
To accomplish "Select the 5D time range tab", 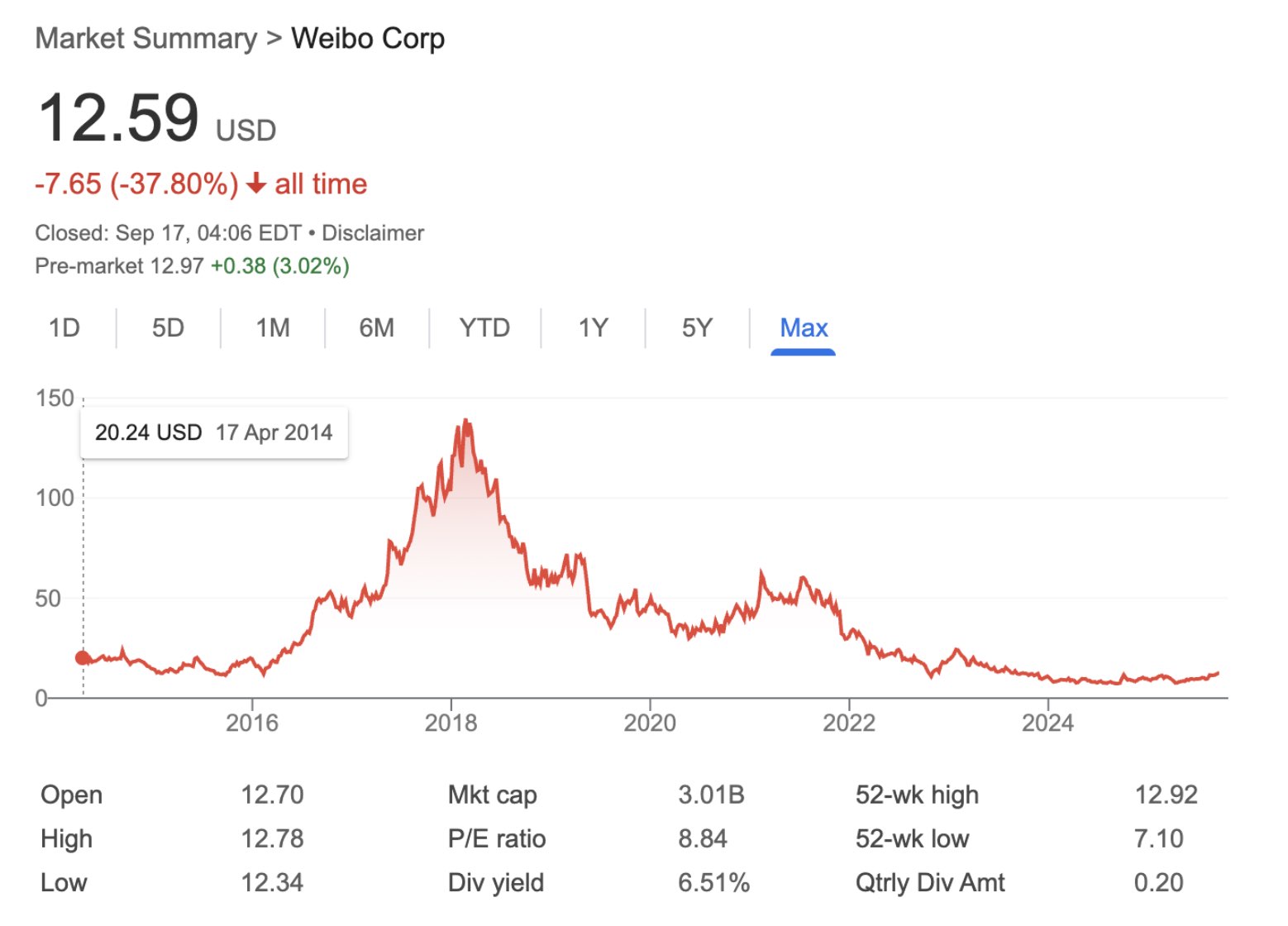I will 168,328.
